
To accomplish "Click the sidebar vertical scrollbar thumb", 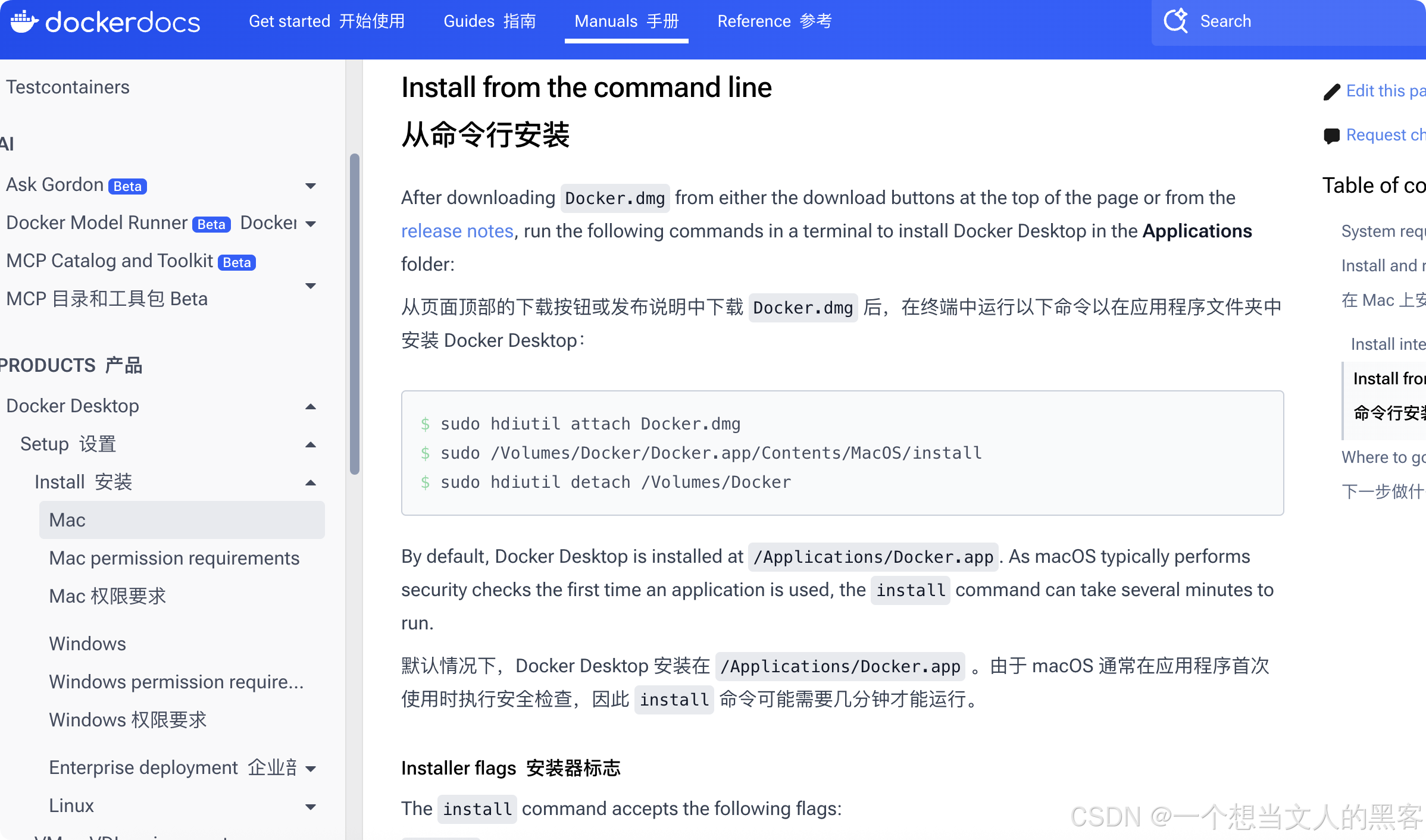I will (355, 314).
